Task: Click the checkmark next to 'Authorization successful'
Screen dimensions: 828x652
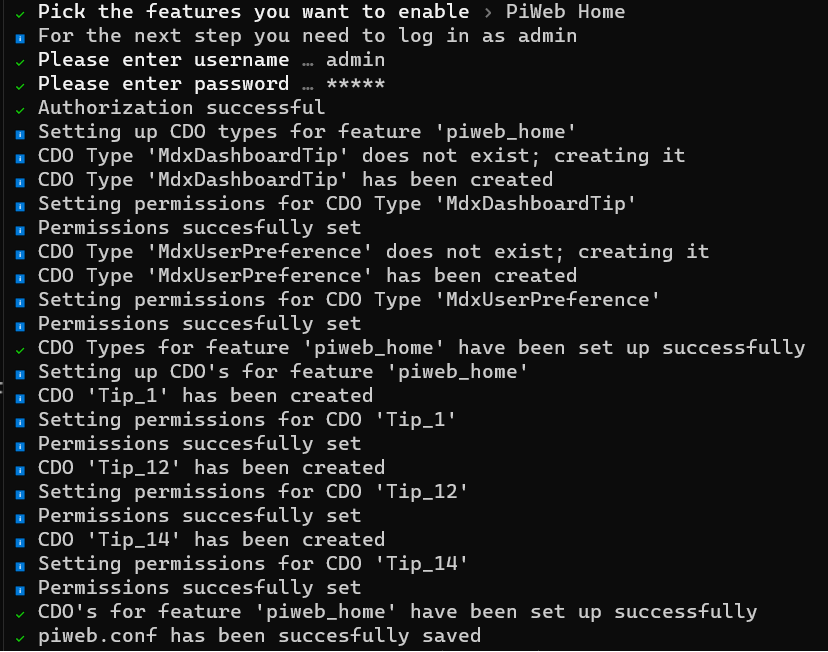Action: click(x=20, y=109)
